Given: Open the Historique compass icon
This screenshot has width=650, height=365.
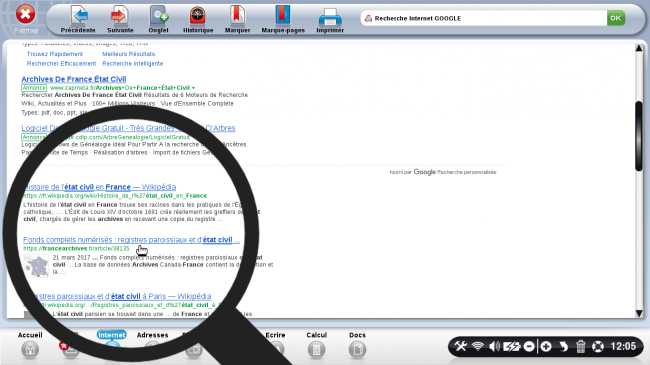Looking at the screenshot, I should point(198,15).
